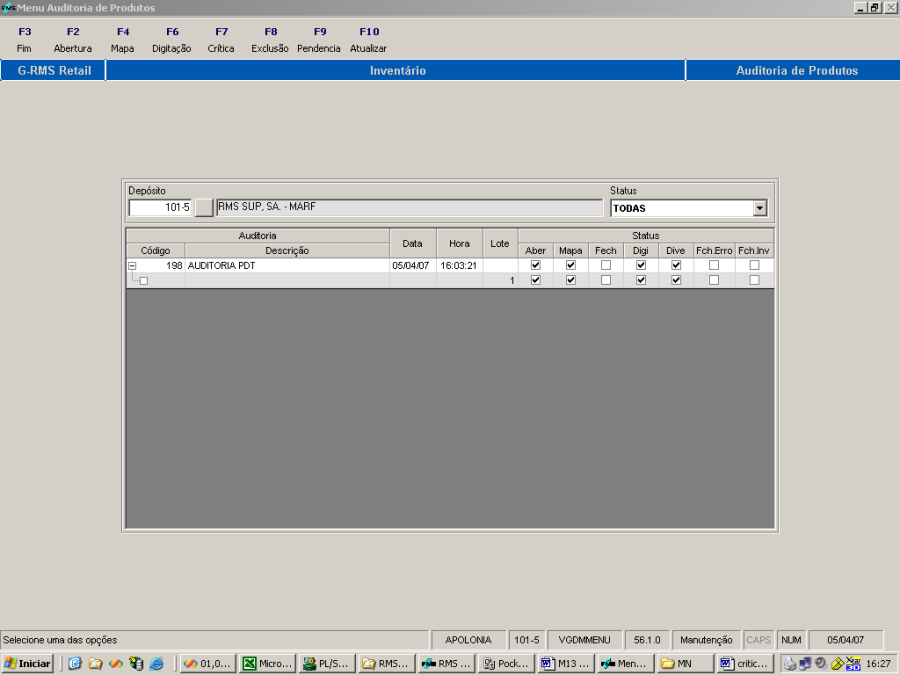Open F9 Pendencia option

click(319, 40)
